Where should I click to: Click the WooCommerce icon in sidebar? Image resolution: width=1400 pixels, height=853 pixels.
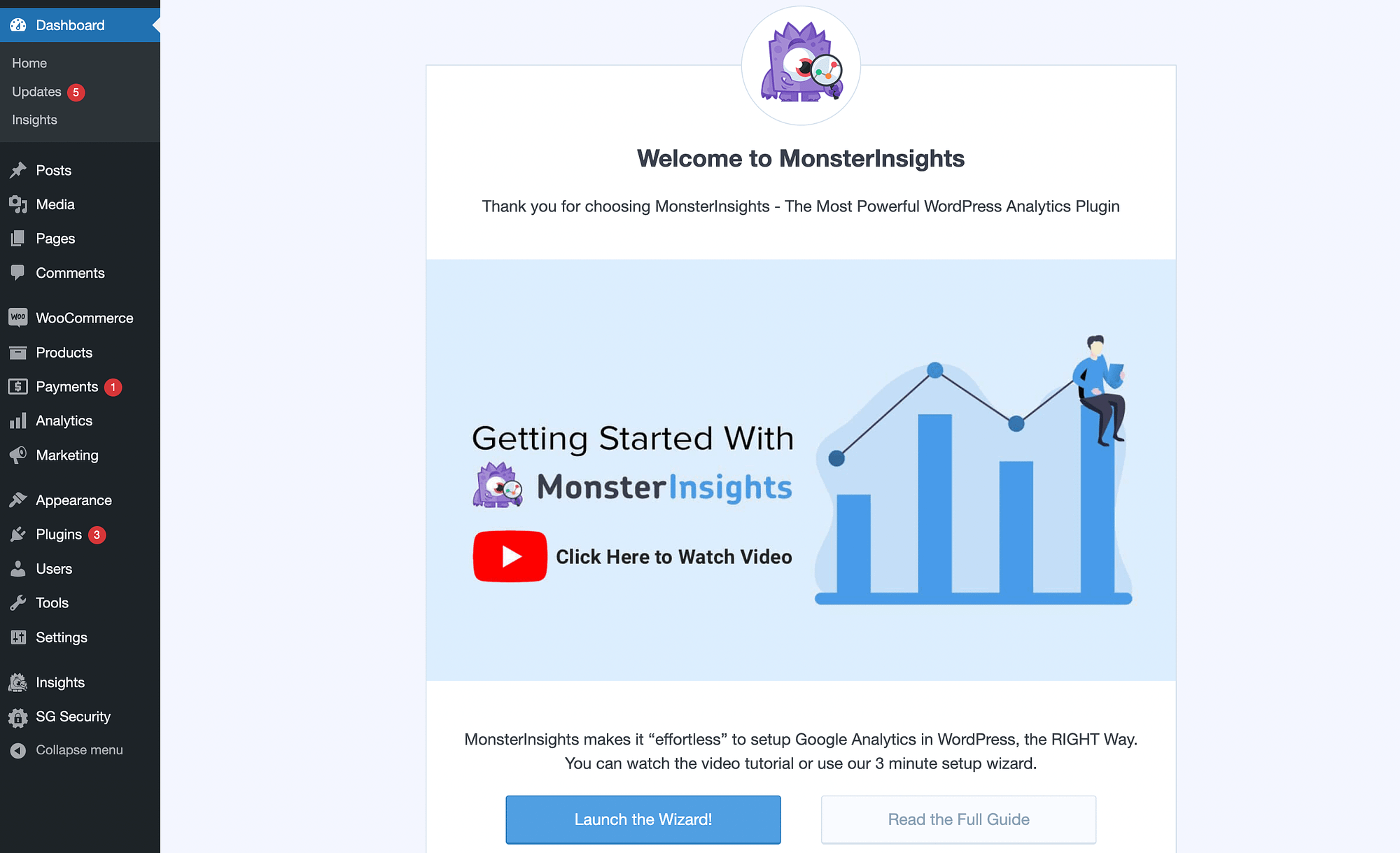[17, 318]
